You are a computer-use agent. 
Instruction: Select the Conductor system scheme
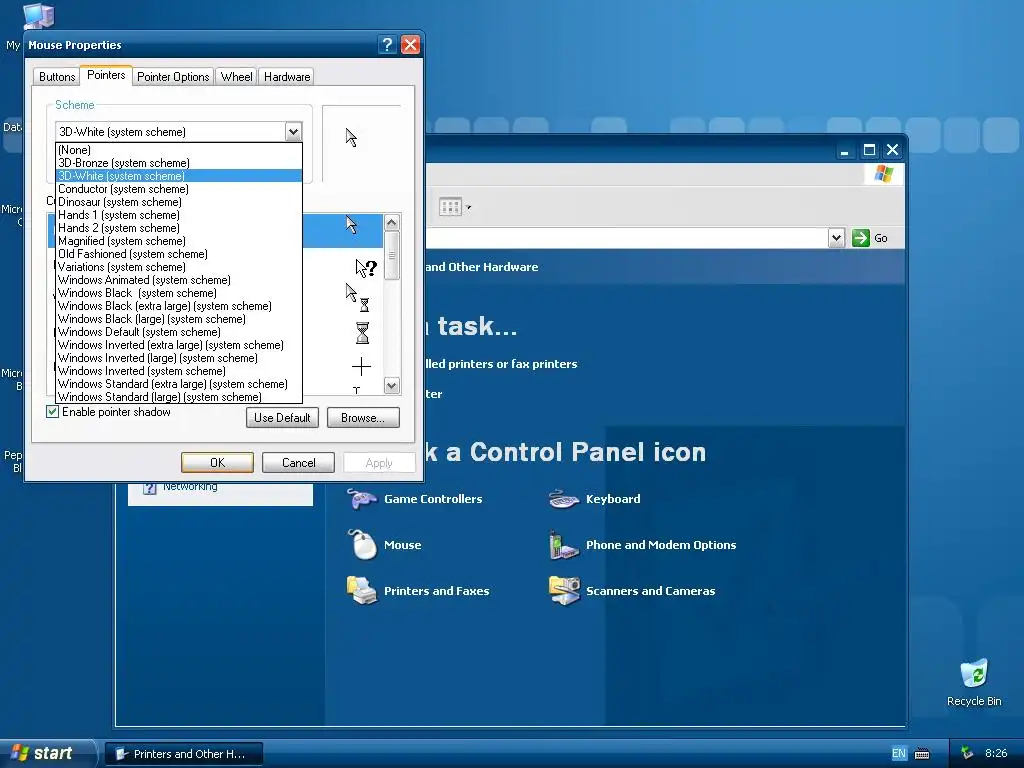pos(179,189)
